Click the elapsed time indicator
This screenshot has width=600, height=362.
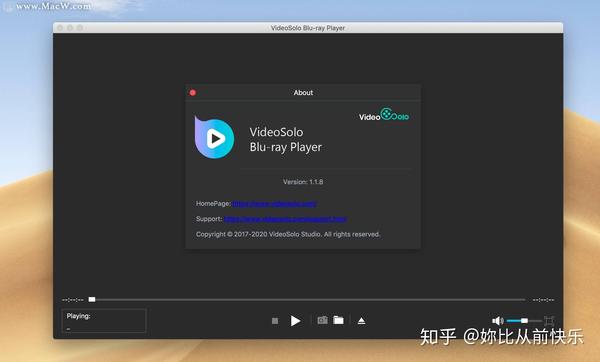(x=73, y=300)
